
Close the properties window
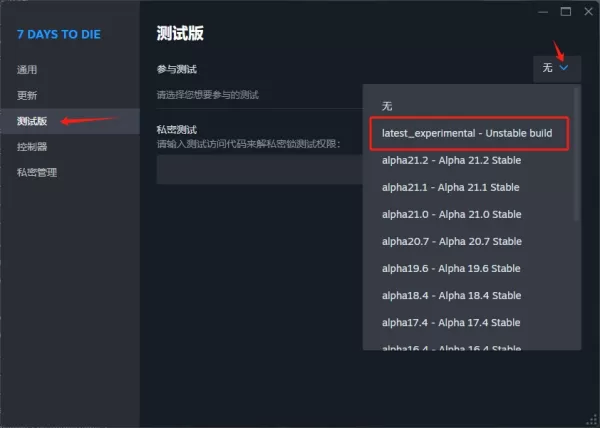(589, 12)
